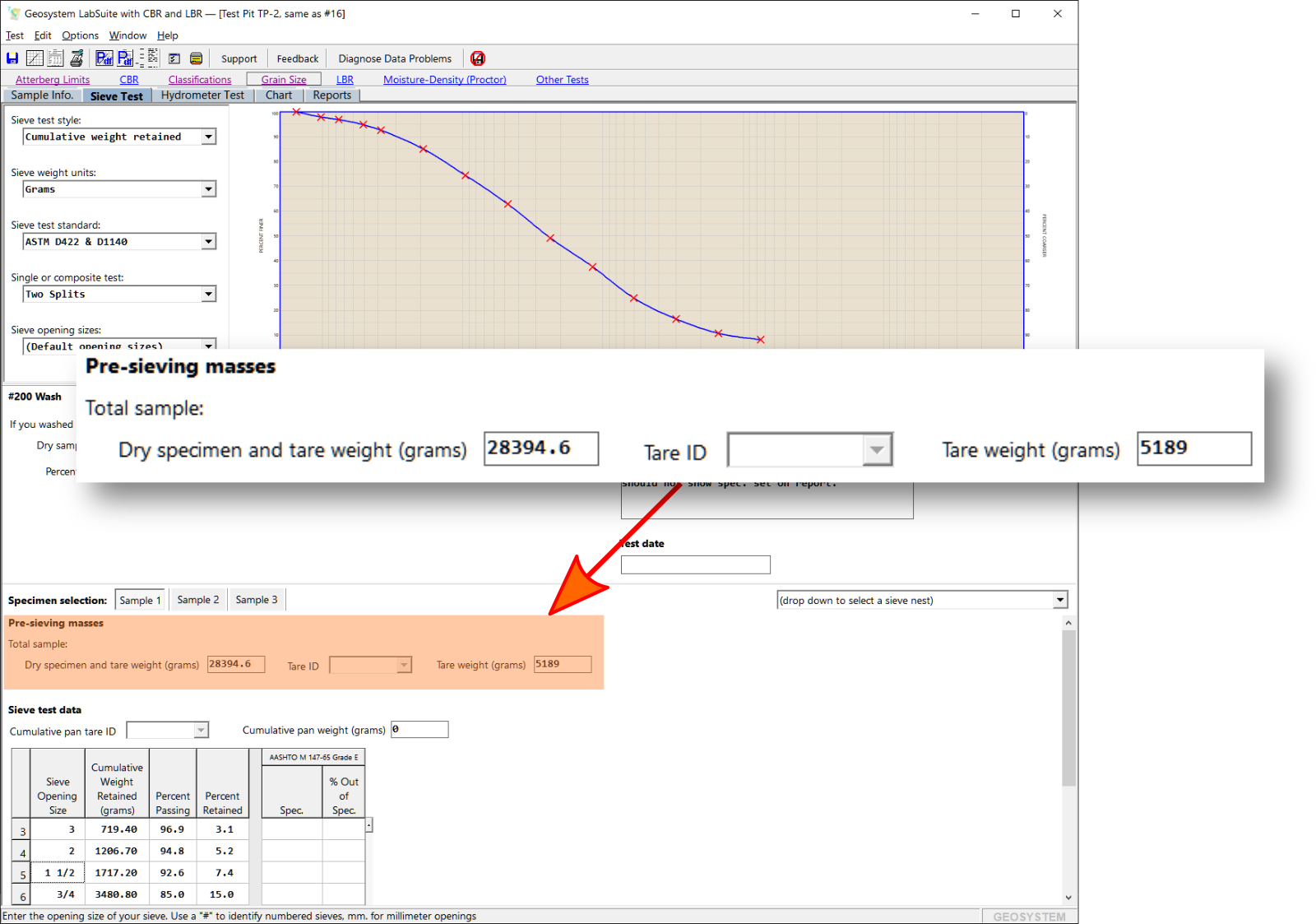Open the Options menu
Screen dimensions: 1316x924
[x=80, y=35]
